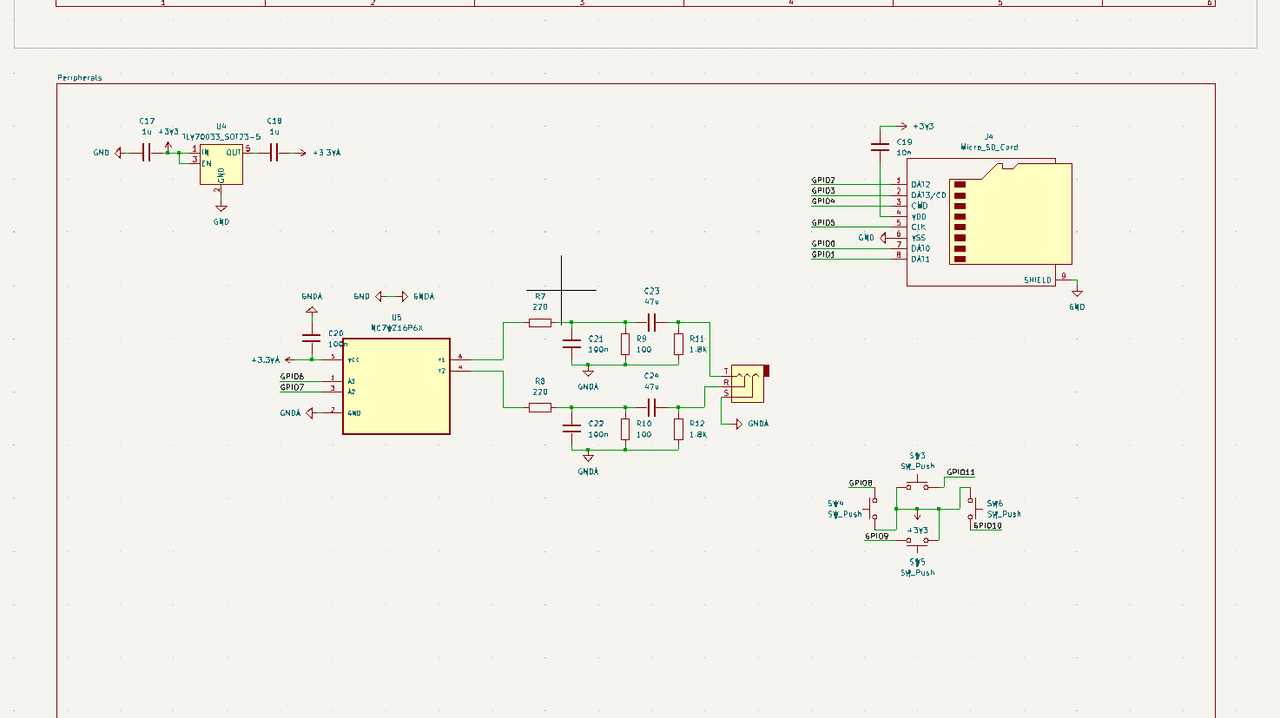
Task: Click the Peripherals sheet title text
Action: [80, 77]
